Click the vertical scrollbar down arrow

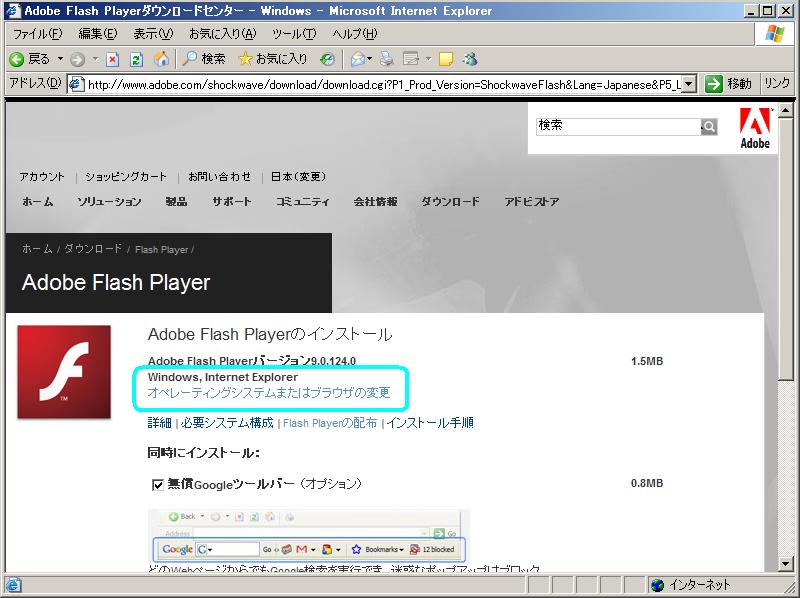(786, 564)
